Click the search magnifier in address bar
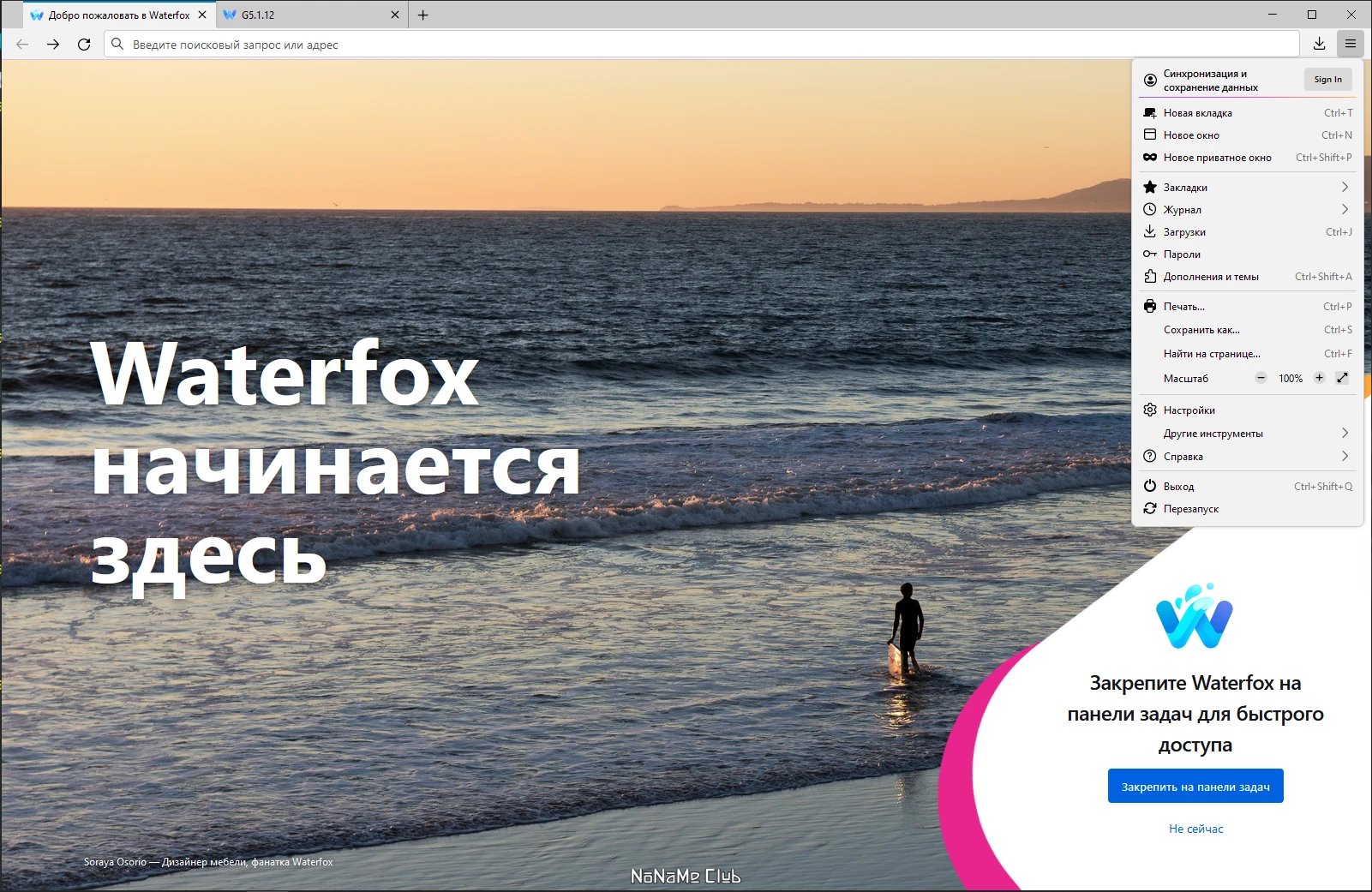1372x892 pixels. 118,45
